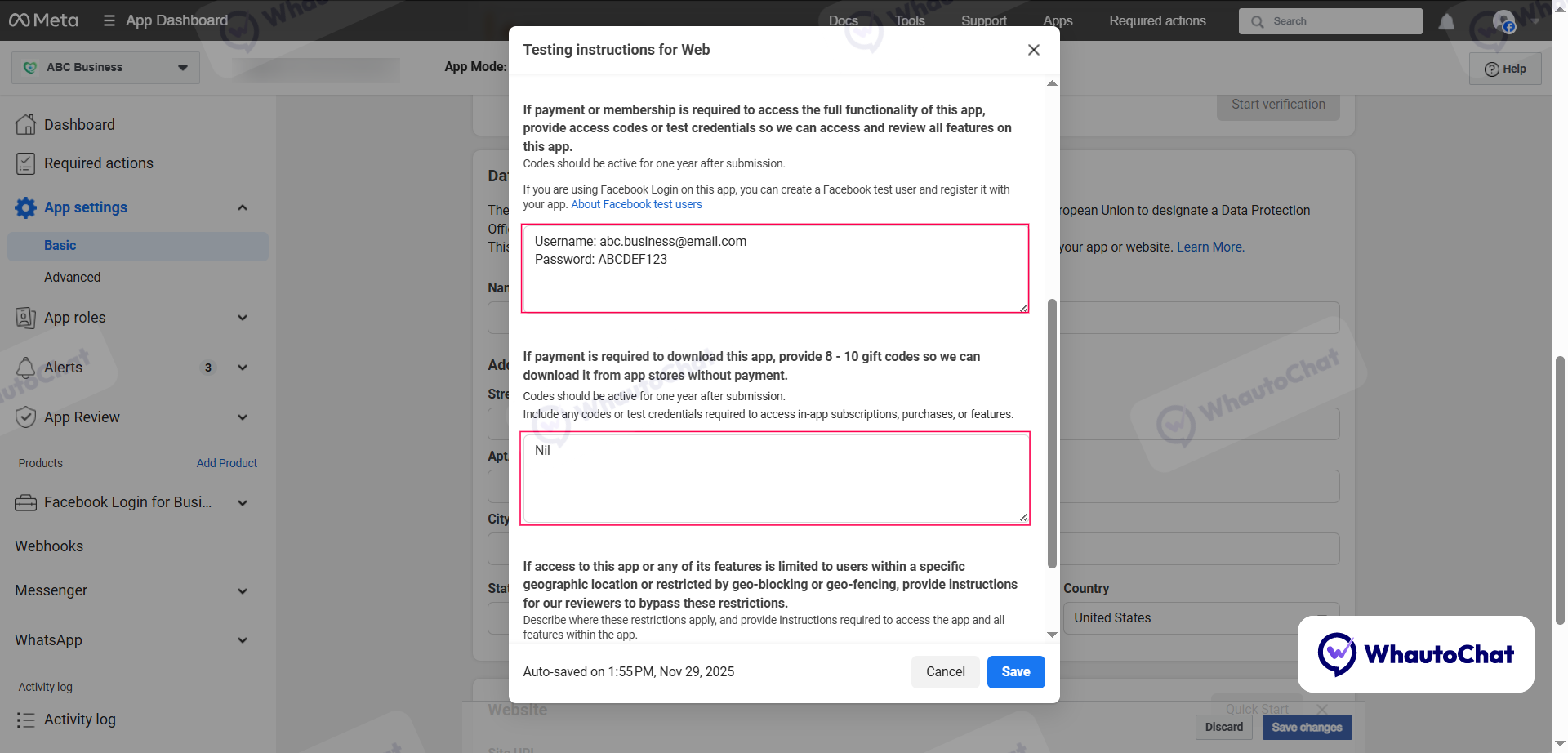
Task: Open Apps in the top navigation
Action: click(1058, 20)
